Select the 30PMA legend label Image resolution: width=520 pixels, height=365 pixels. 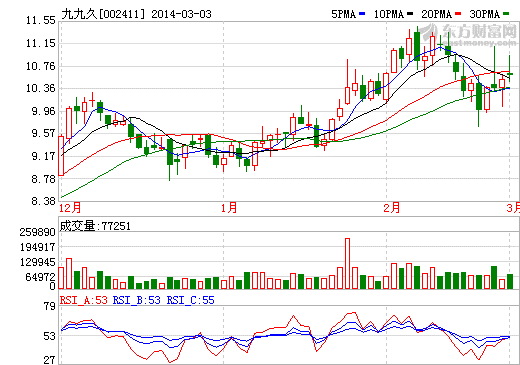[x=484, y=14]
